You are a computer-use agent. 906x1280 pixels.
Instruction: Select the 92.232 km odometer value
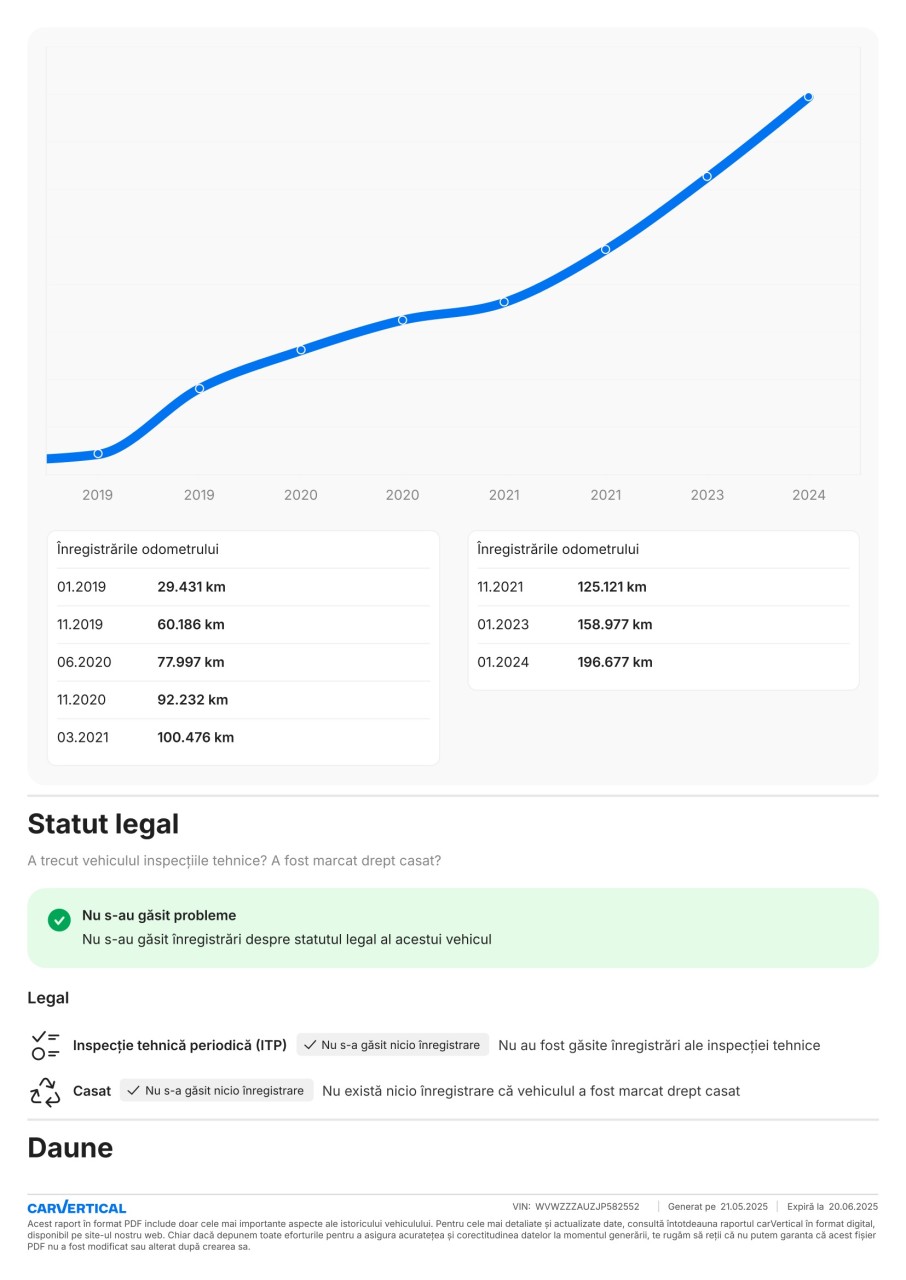coord(193,700)
